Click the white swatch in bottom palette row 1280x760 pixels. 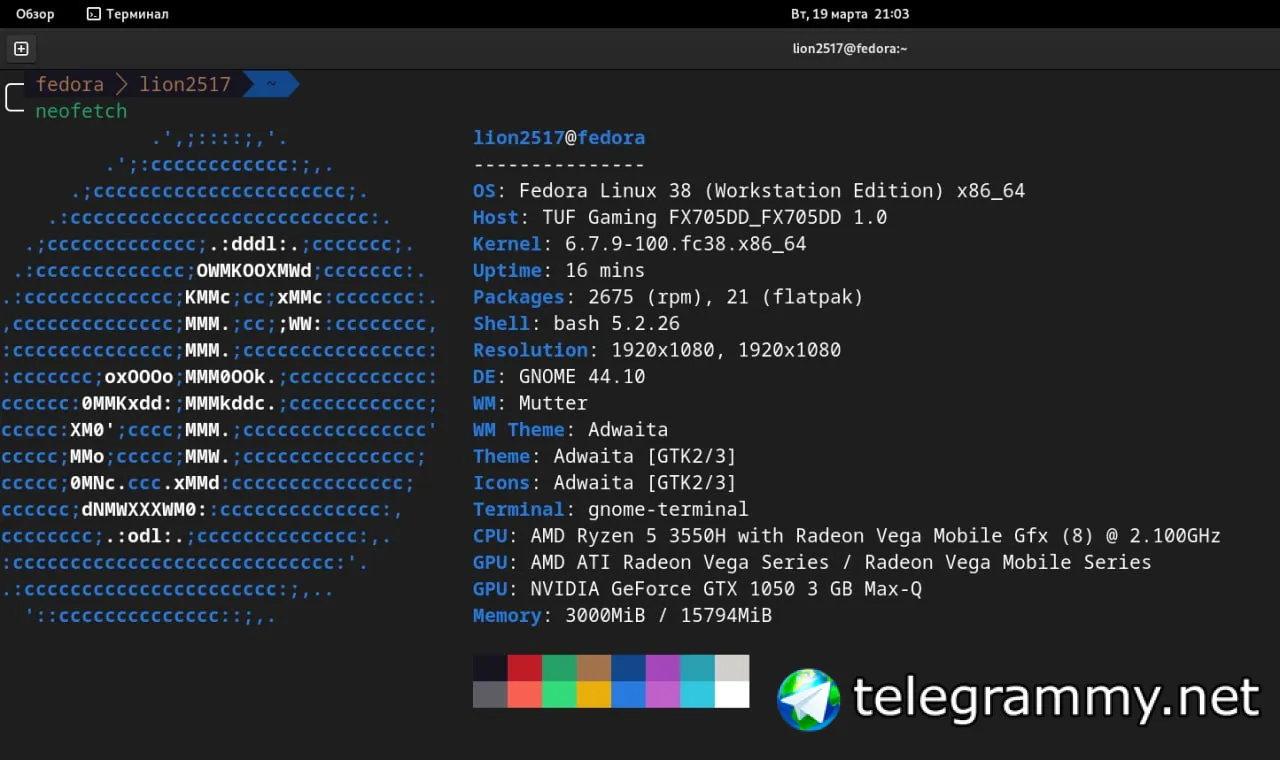point(732,694)
